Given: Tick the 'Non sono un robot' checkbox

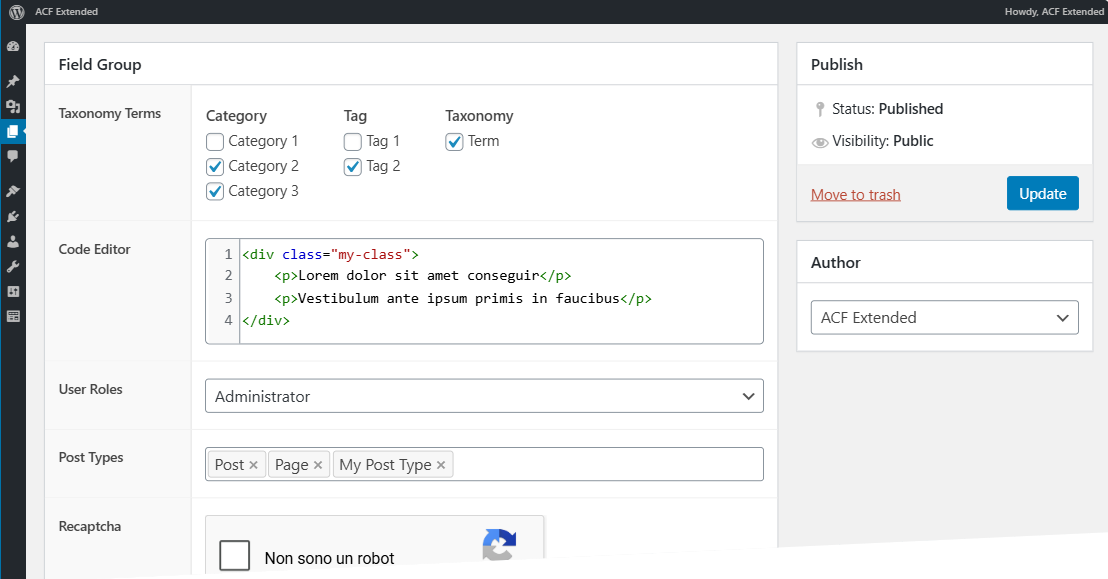Looking at the screenshot, I should (235, 555).
